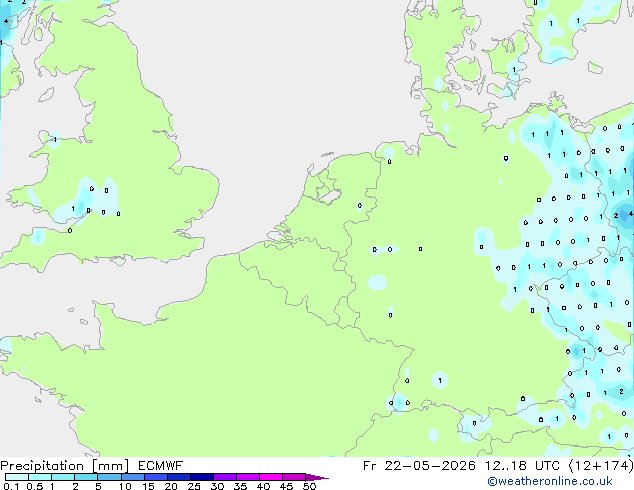The width and height of the screenshot is (634, 490).
Task: Select the 30–35 mm violet legend swatch
Action: (x=225, y=477)
